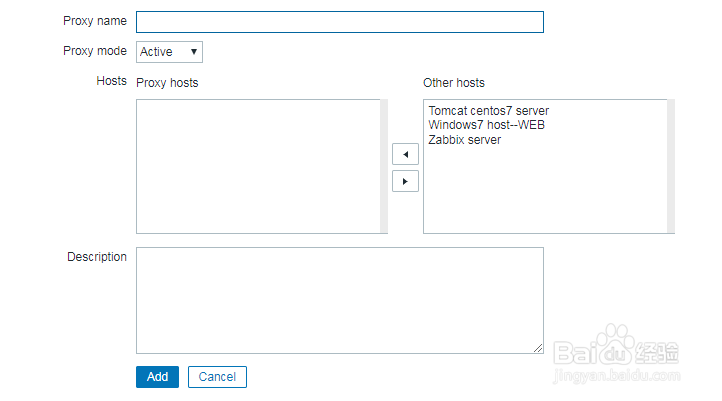The image size is (722, 401).
Task: Select Tomcat centos7 server in Other hosts
Action: (488, 111)
